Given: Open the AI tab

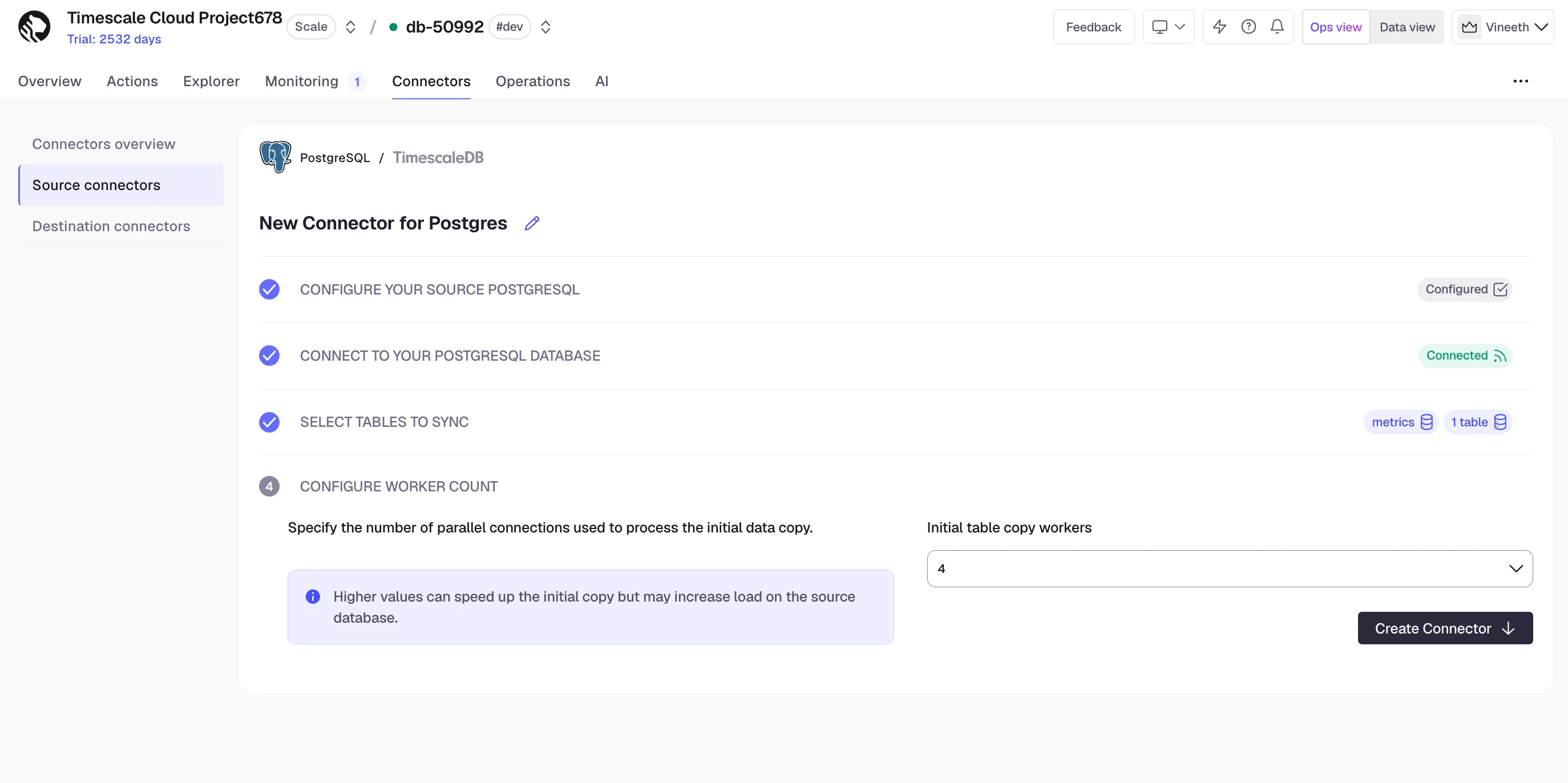Looking at the screenshot, I should tap(602, 81).
